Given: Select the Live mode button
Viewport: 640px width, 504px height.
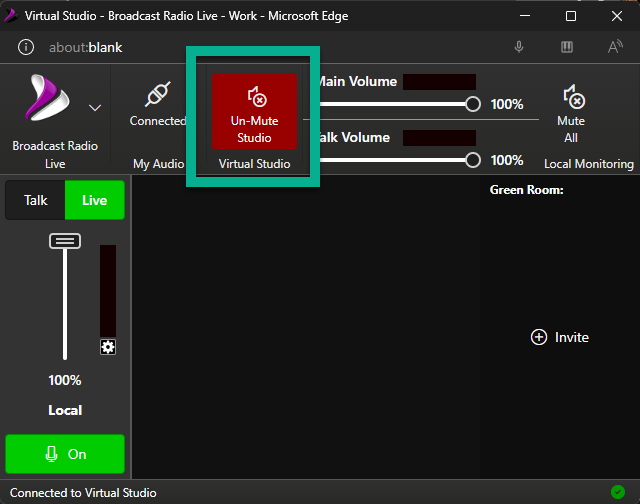Looking at the screenshot, I should 95,200.
